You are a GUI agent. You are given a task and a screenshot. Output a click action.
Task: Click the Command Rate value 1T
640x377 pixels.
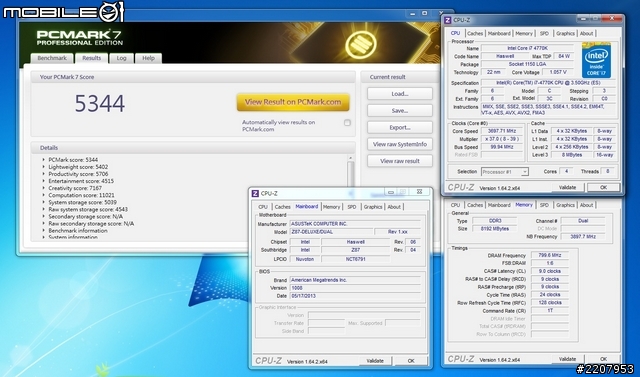point(549,311)
